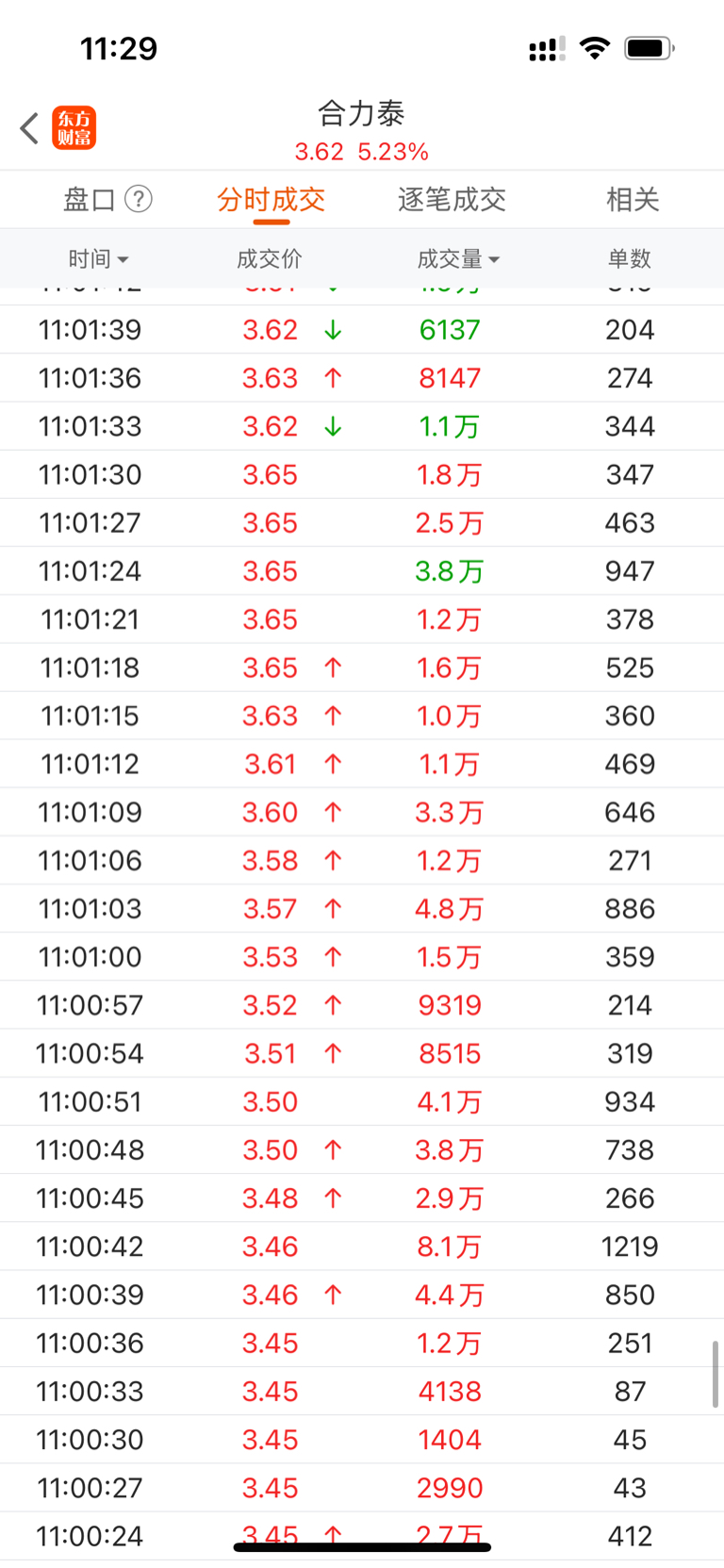
Task: Tap the 成交价 column header
Action: coord(270,258)
